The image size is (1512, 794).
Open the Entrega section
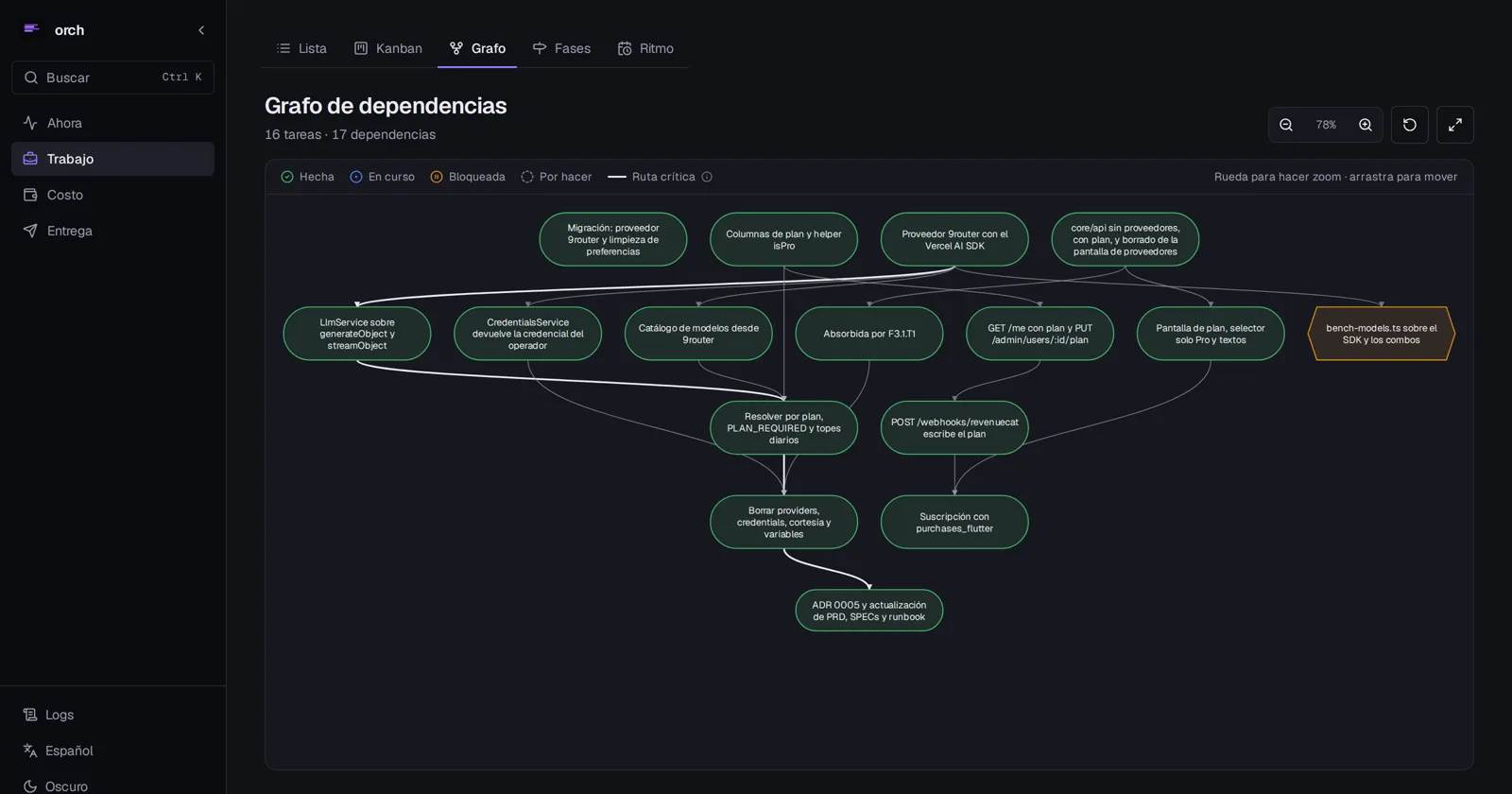click(x=112, y=231)
